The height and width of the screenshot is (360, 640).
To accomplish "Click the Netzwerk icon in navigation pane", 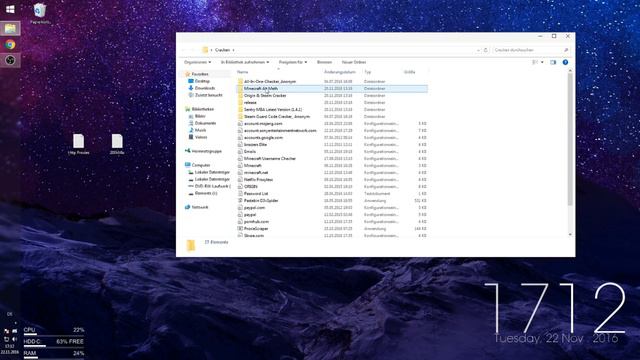I will click(187, 207).
